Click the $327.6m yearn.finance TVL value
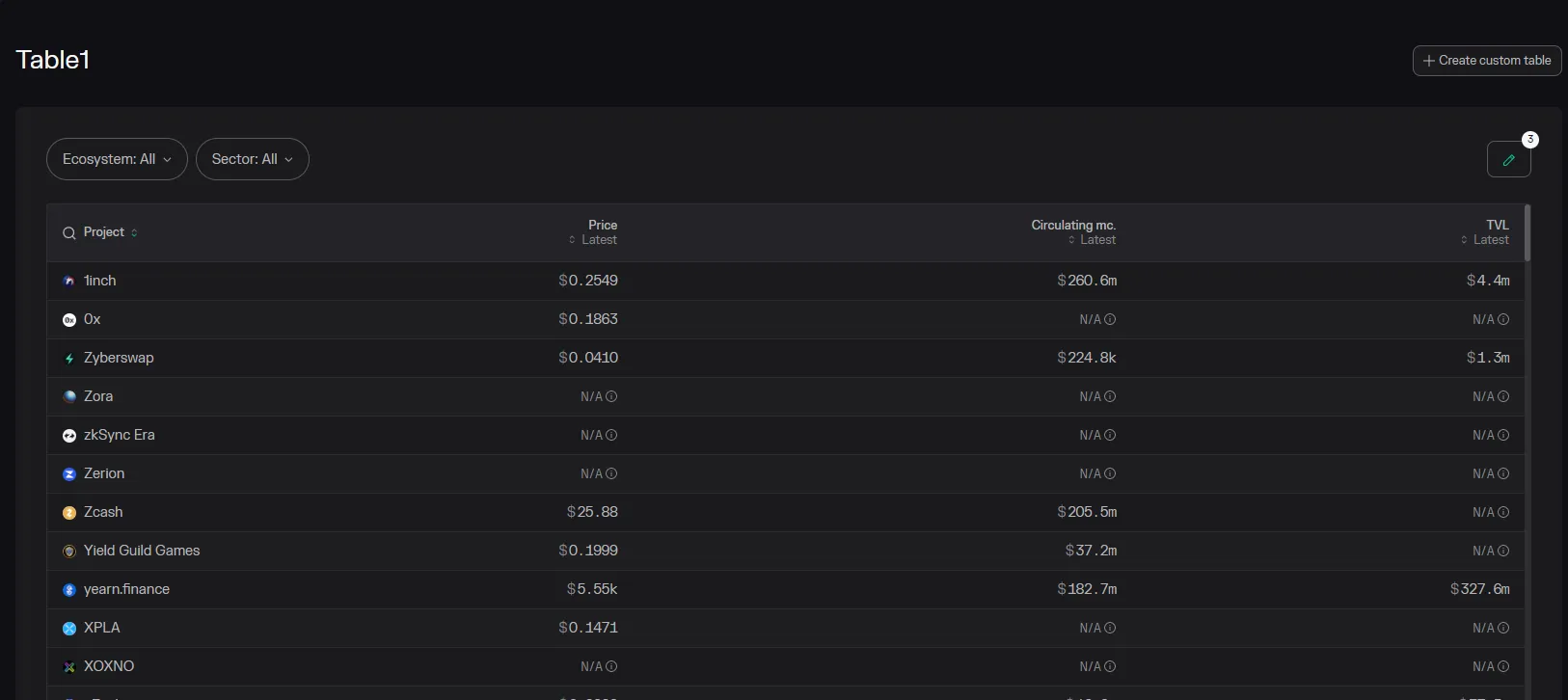 point(1480,589)
